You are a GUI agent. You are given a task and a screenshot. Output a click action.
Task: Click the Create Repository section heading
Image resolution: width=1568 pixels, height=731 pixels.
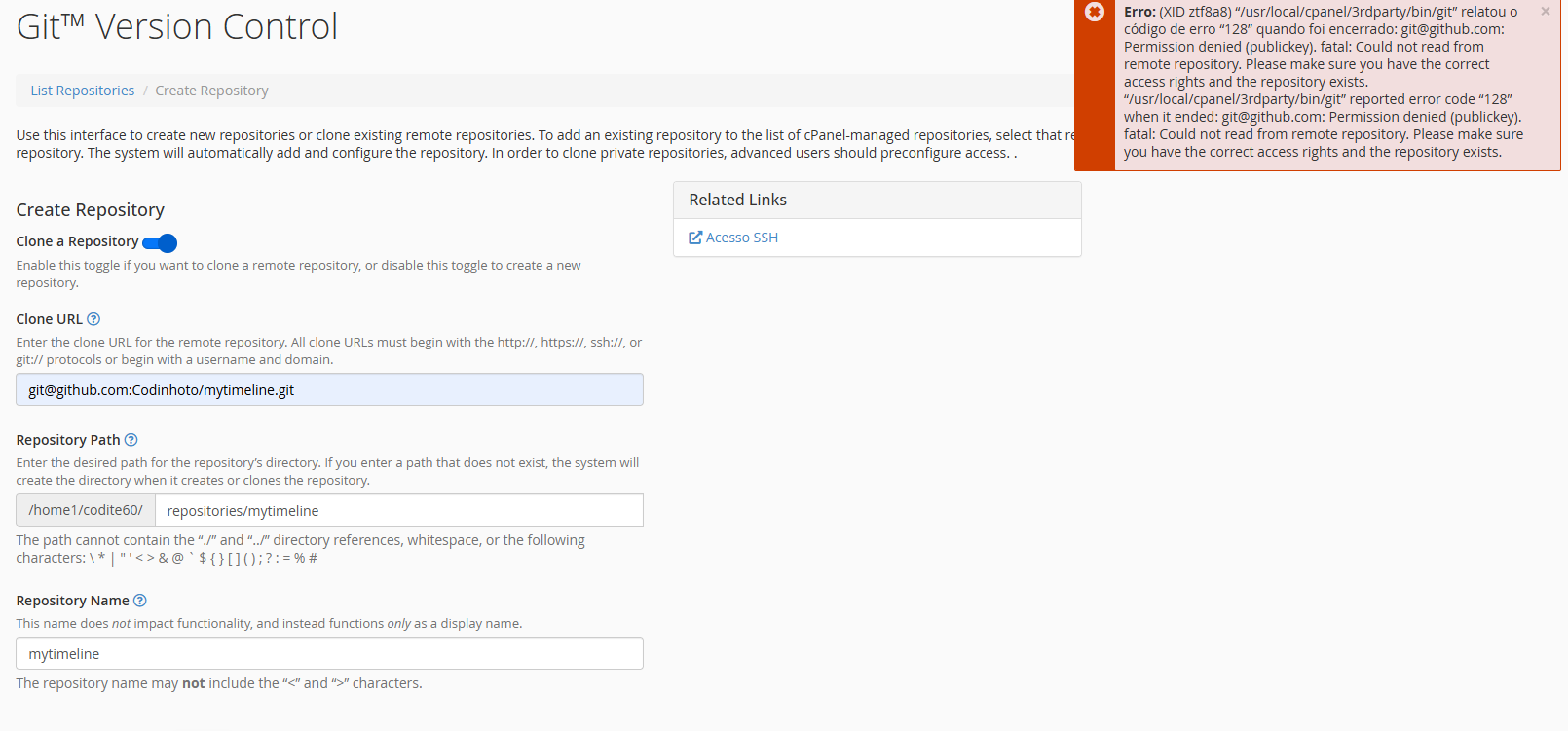[91, 210]
